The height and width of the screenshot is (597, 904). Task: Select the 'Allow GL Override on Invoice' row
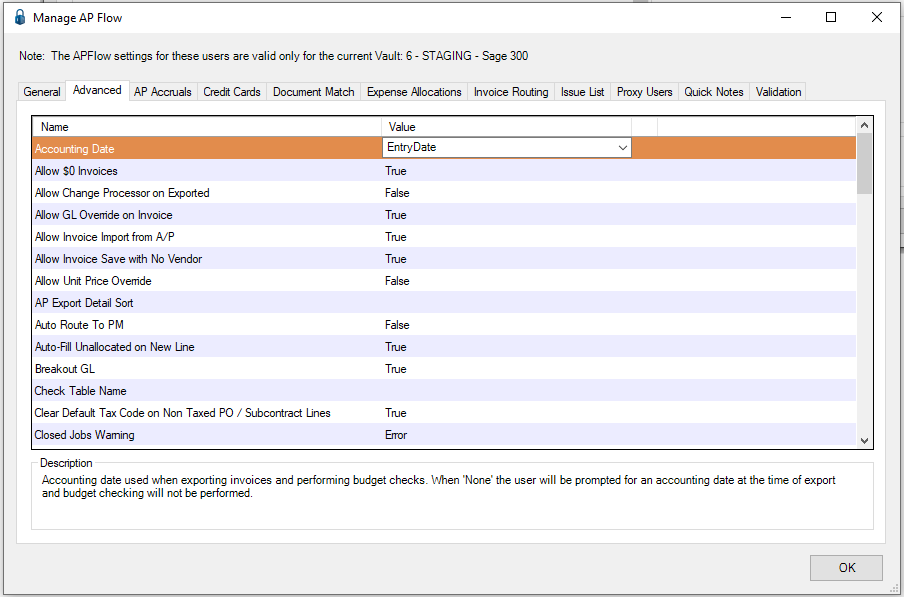445,215
